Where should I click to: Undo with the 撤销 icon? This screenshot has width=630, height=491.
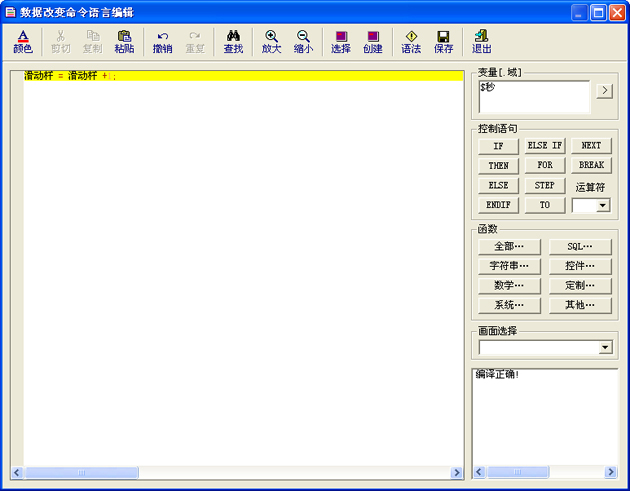[163, 42]
